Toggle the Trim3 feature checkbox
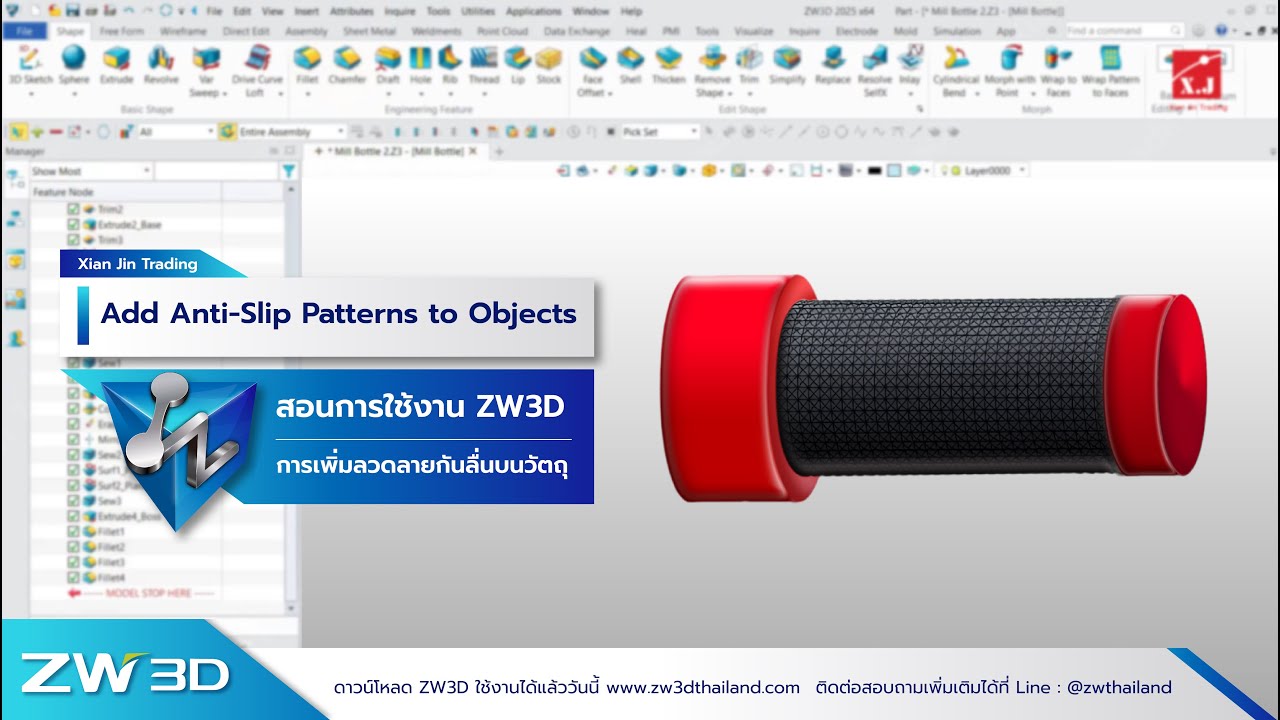The image size is (1280, 720). pos(73,240)
